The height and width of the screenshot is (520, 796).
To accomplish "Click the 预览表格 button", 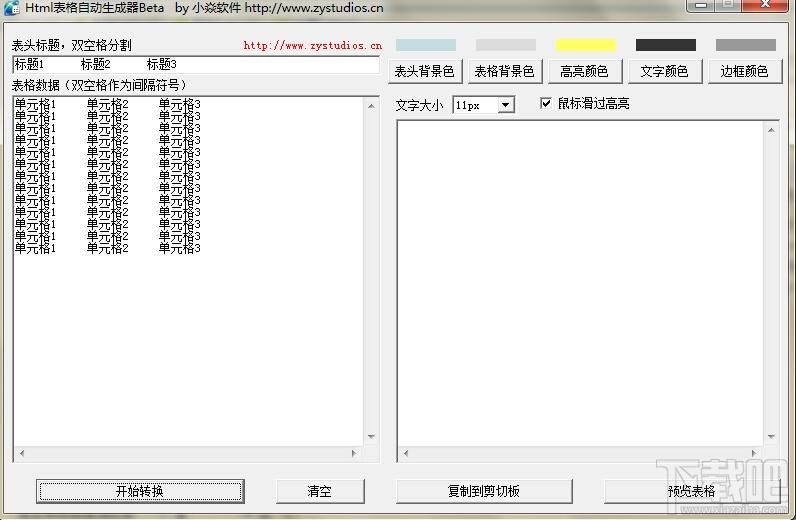I will click(x=692, y=491).
